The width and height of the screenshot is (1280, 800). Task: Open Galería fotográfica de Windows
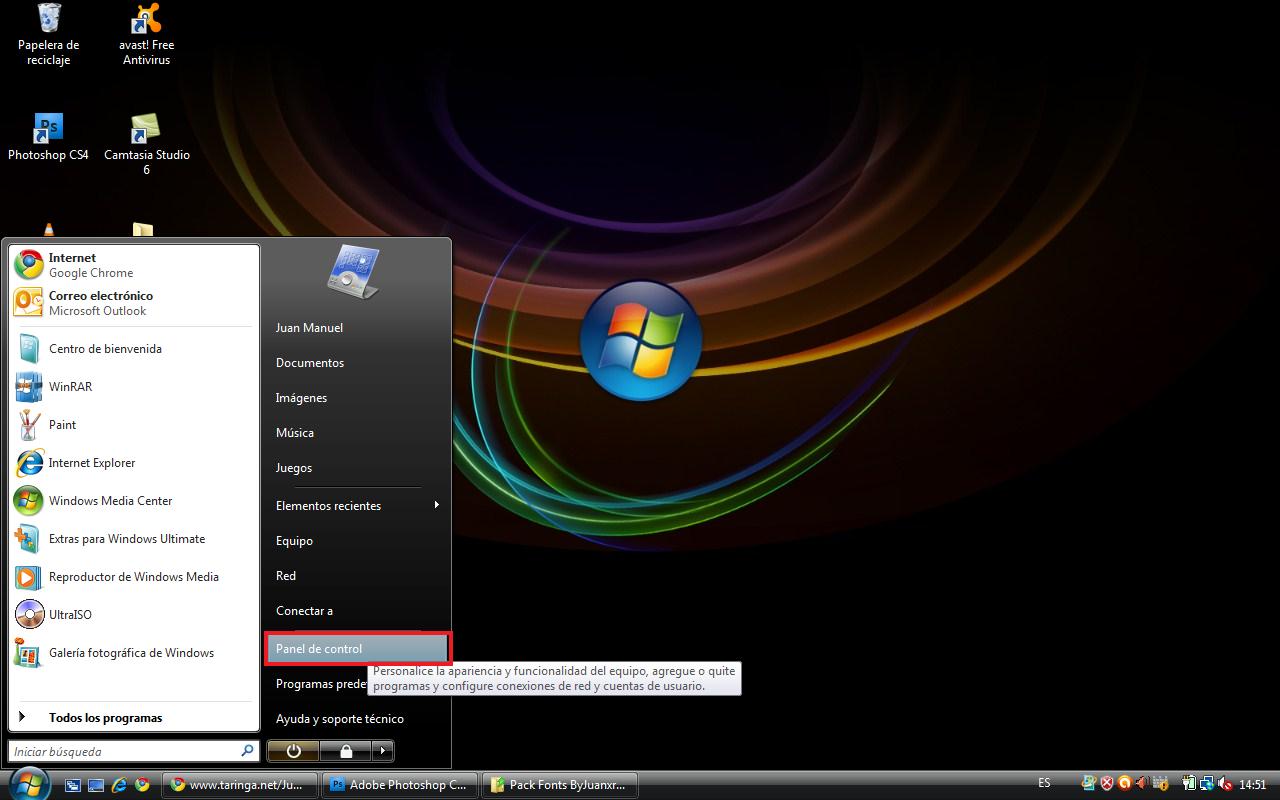(x=134, y=653)
